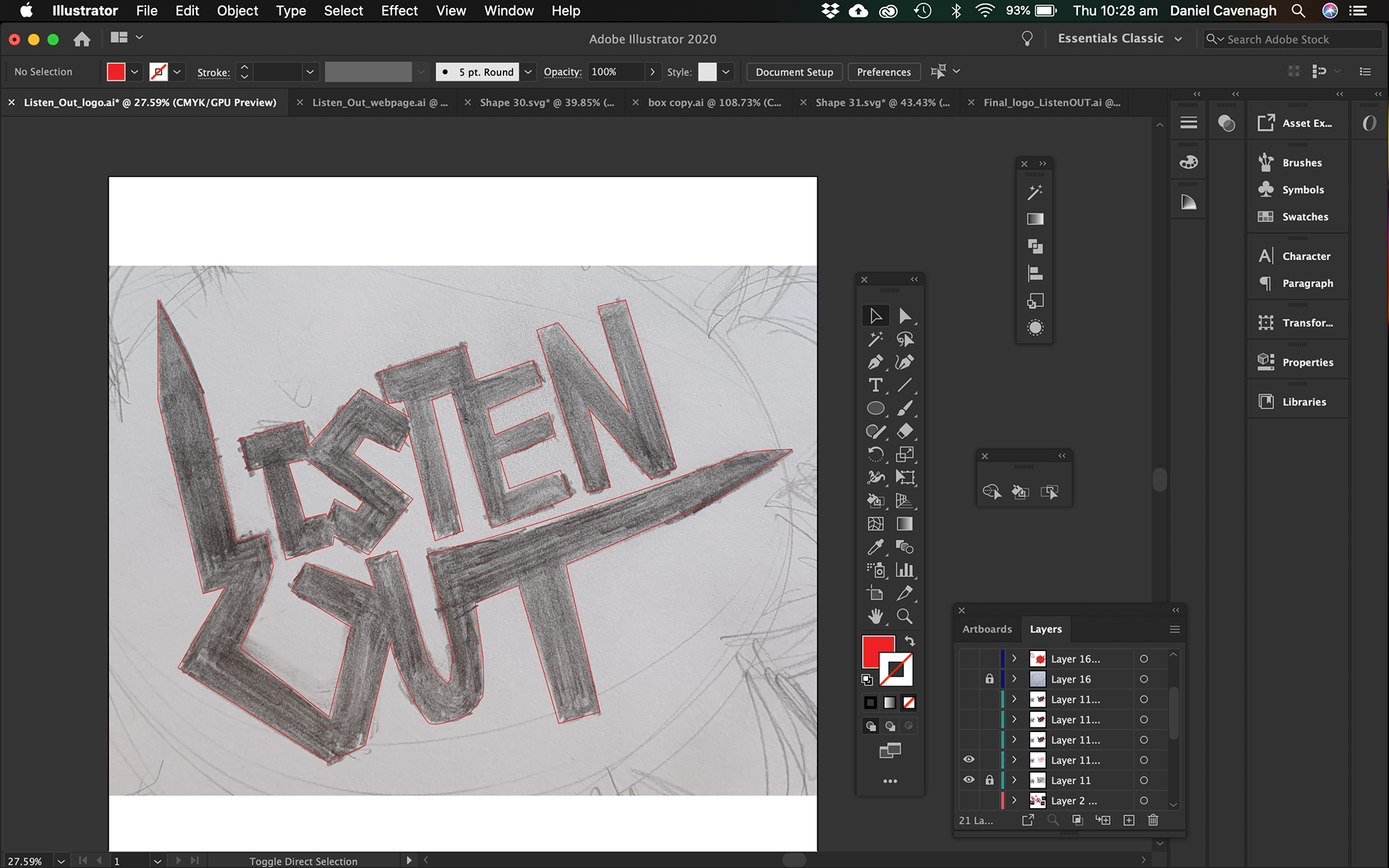
Task: Select the Line Segment tool
Action: pyautogui.click(x=904, y=386)
